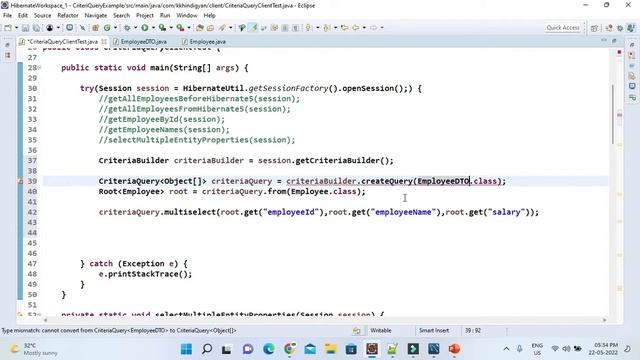The height and width of the screenshot is (360, 640).
Task: Click the Save All toolbar icon
Action: coord(36,28)
